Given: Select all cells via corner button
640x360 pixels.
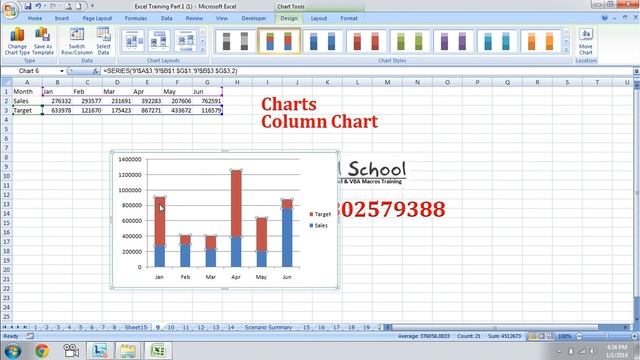Looking at the screenshot, I should [6, 82].
